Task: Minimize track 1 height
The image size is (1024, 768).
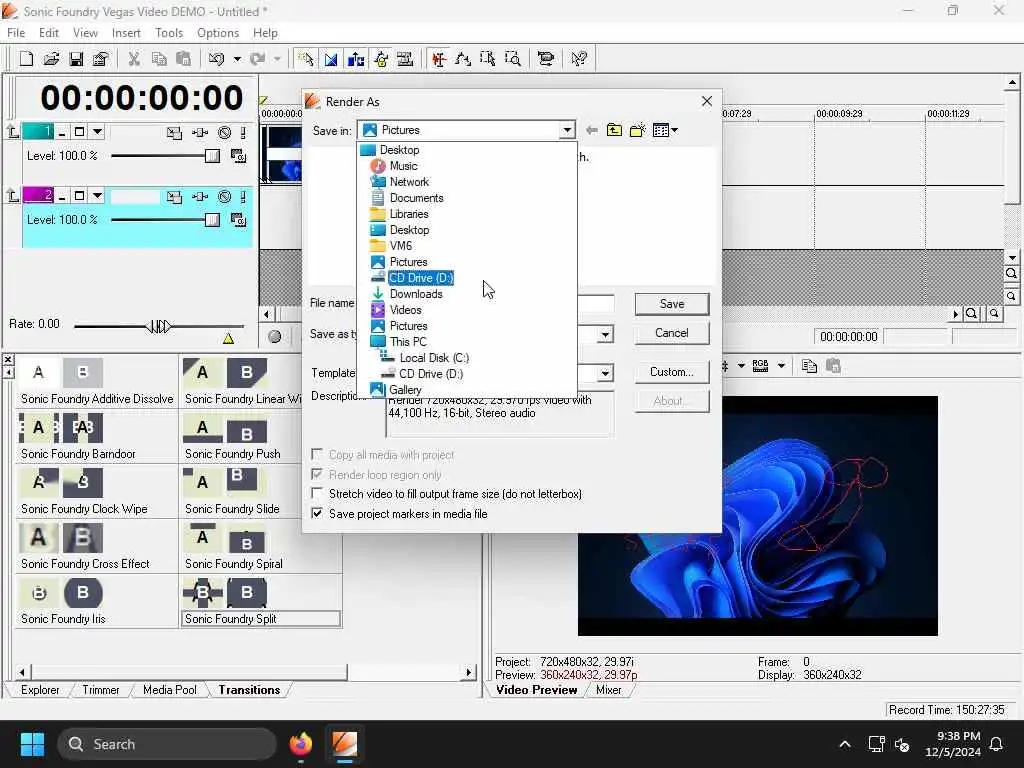Action: click(62, 133)
